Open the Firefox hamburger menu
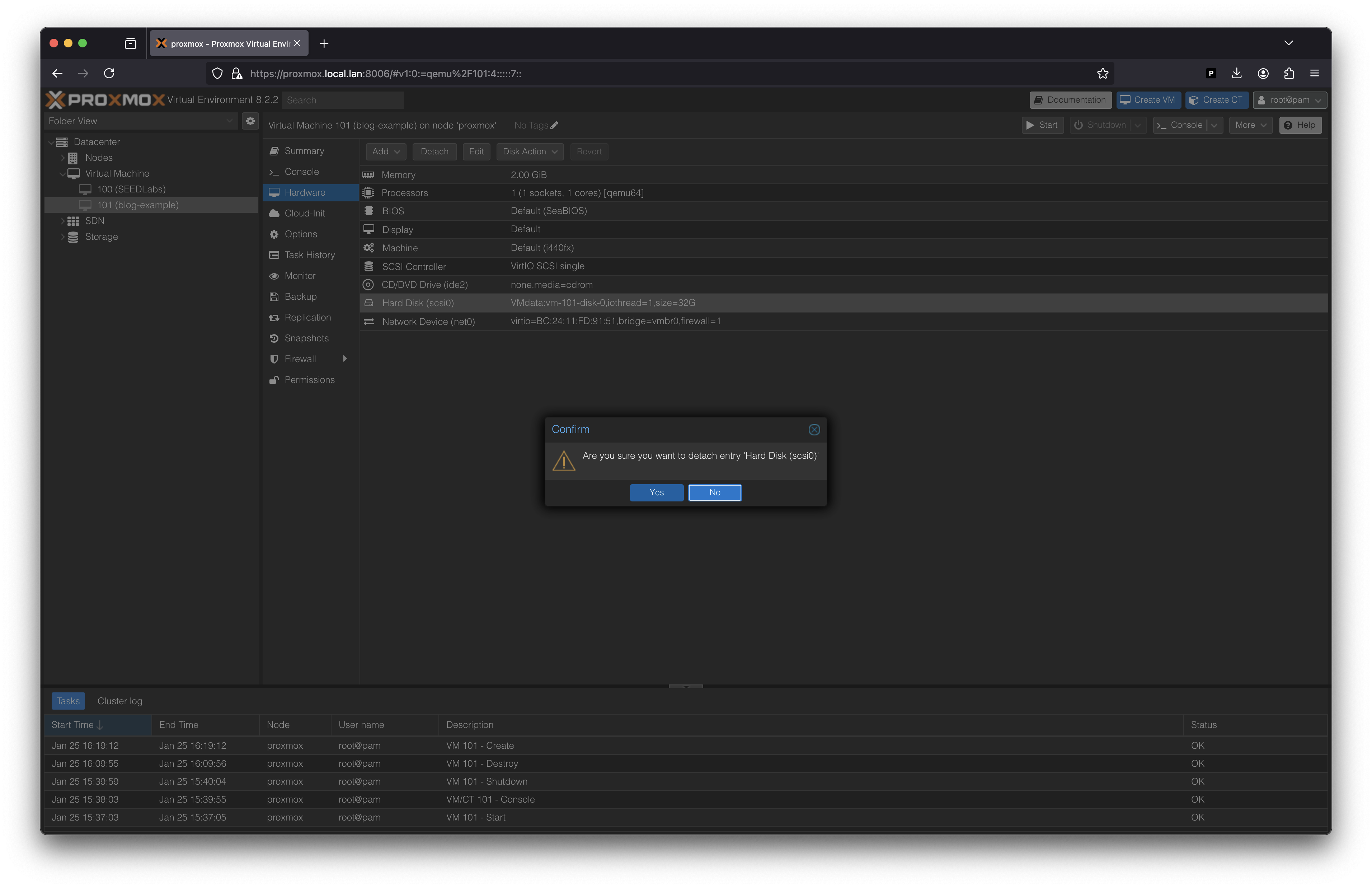The height and width of the screenshot is (888, 1372). click(x=1314, y=73)
